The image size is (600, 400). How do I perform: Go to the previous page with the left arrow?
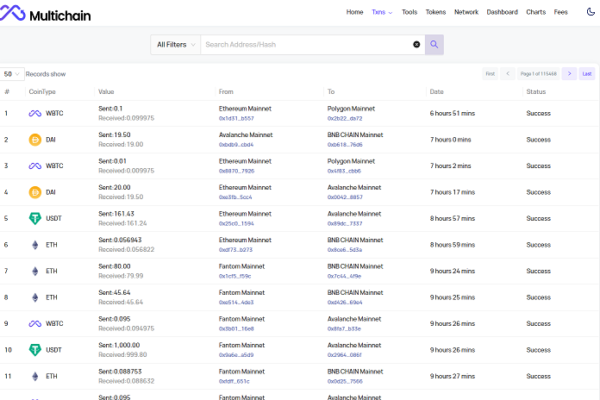point(508,73)
